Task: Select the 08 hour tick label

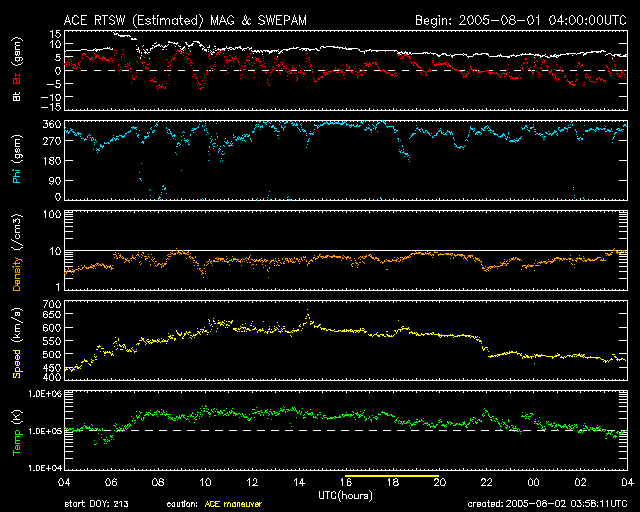Action: click(x=157, y=483)
